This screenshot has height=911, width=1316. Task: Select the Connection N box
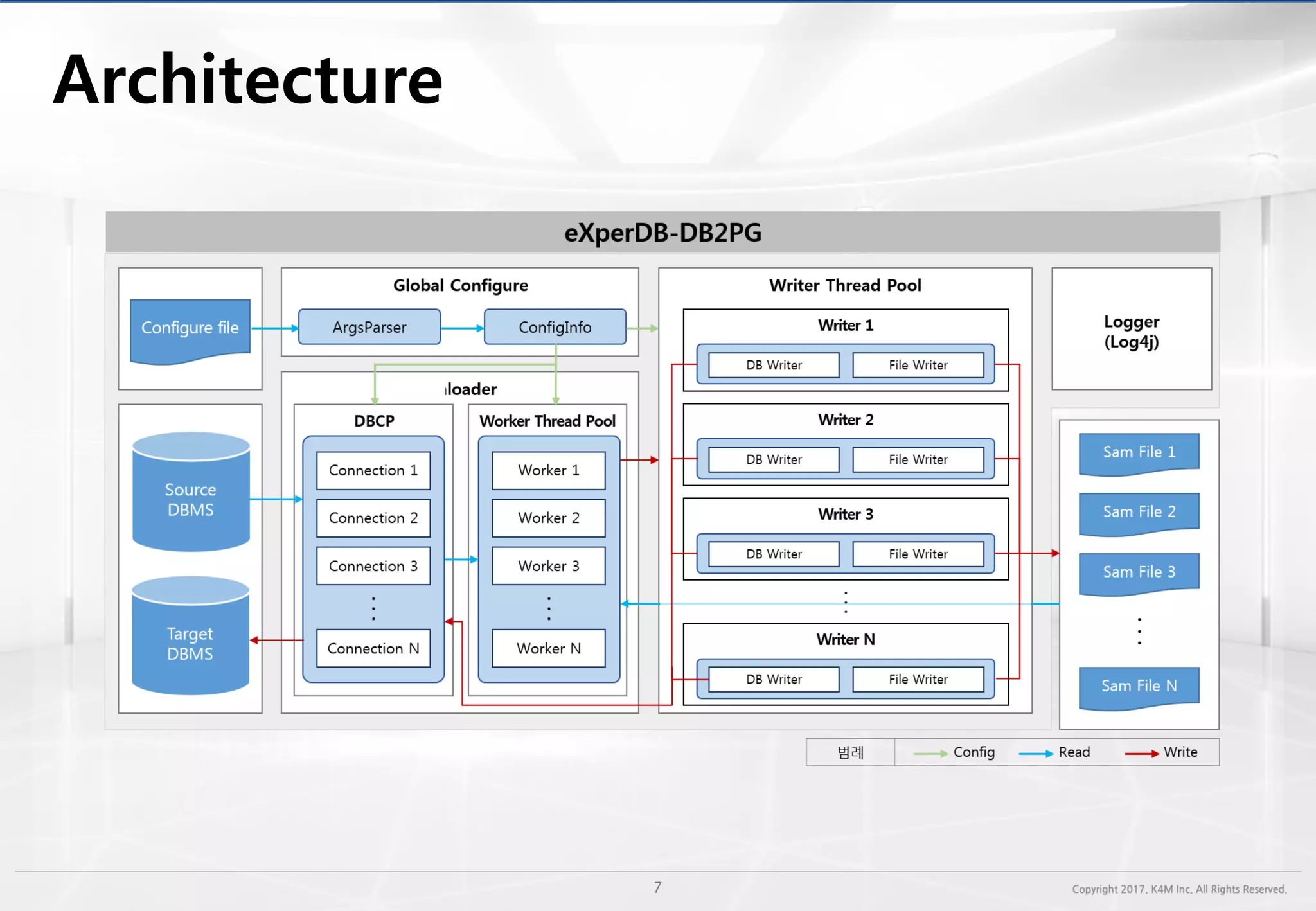(x=373, y=649)
